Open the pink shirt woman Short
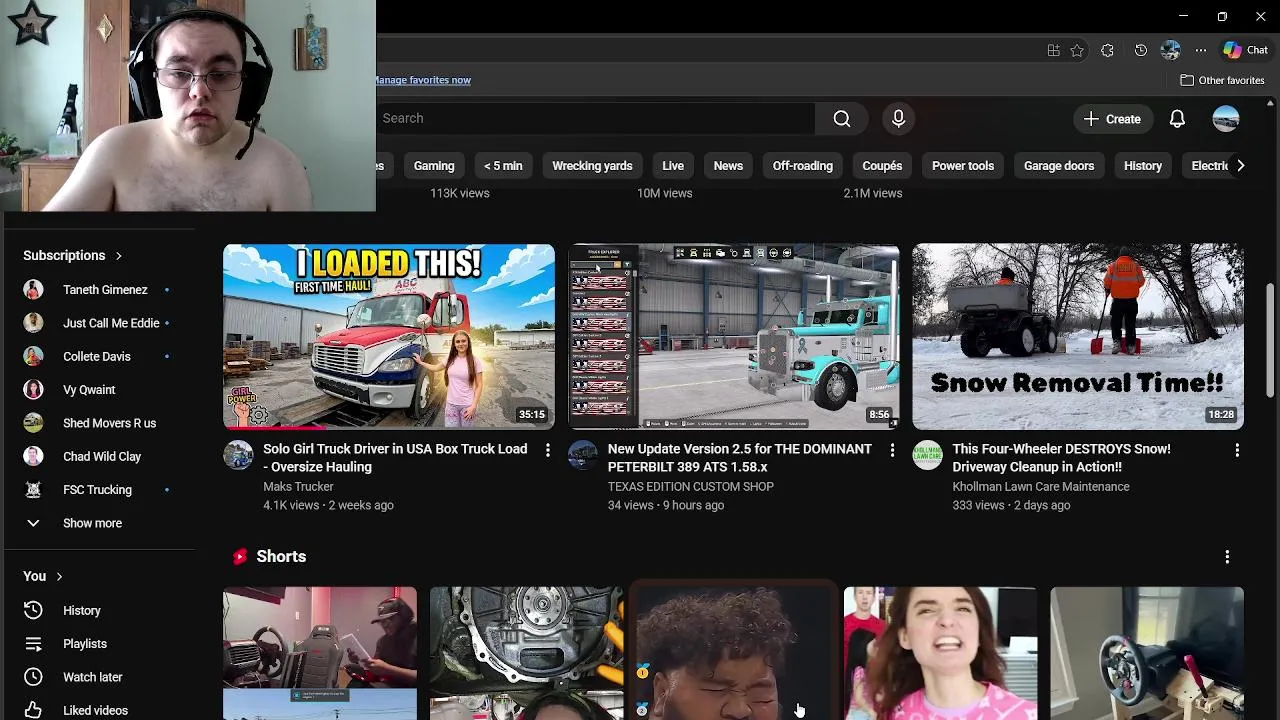Image resolution: width=1280 pixels, height=720 pixels. (940, 653)
